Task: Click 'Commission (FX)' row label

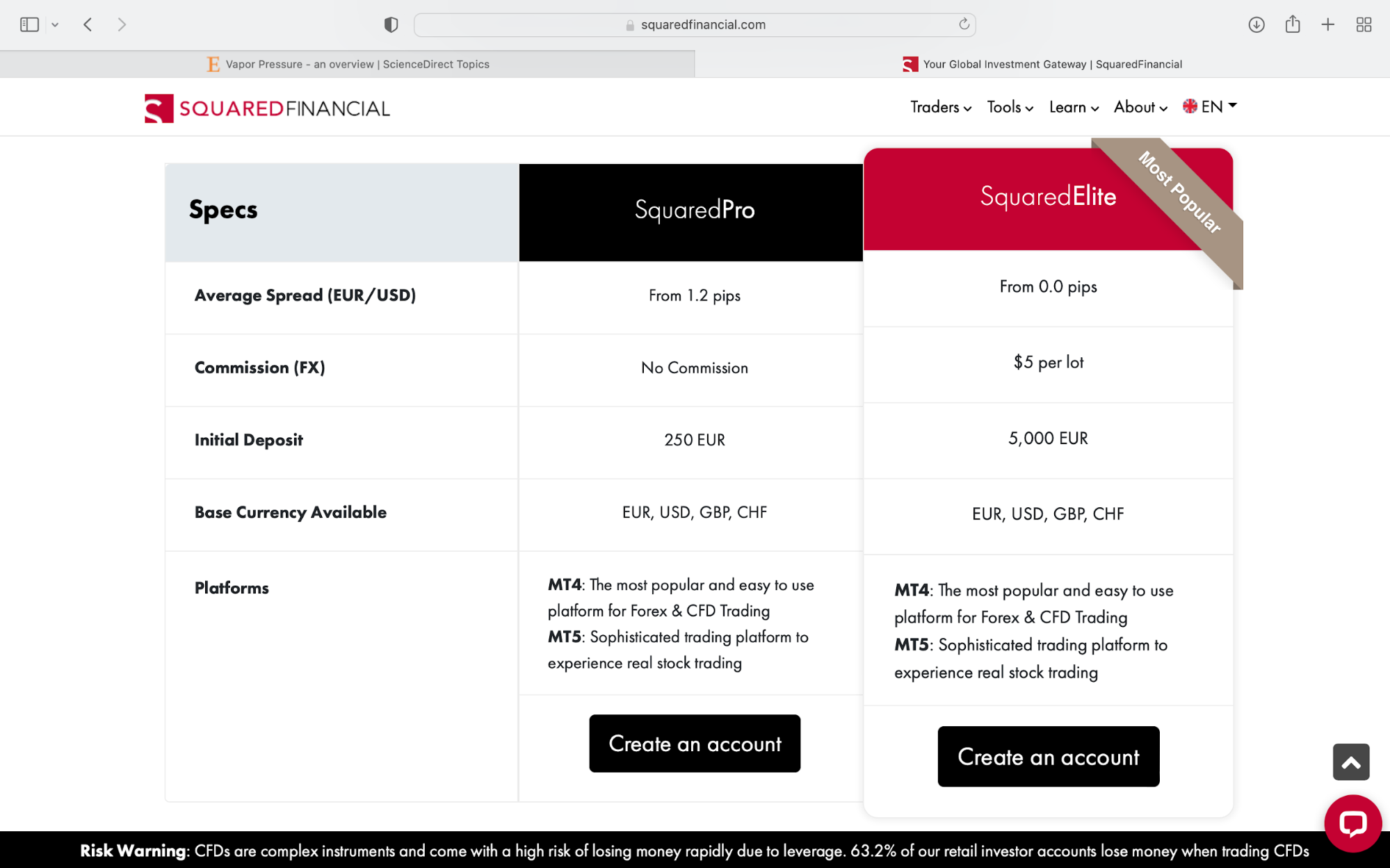Action: tap(260, 368)
